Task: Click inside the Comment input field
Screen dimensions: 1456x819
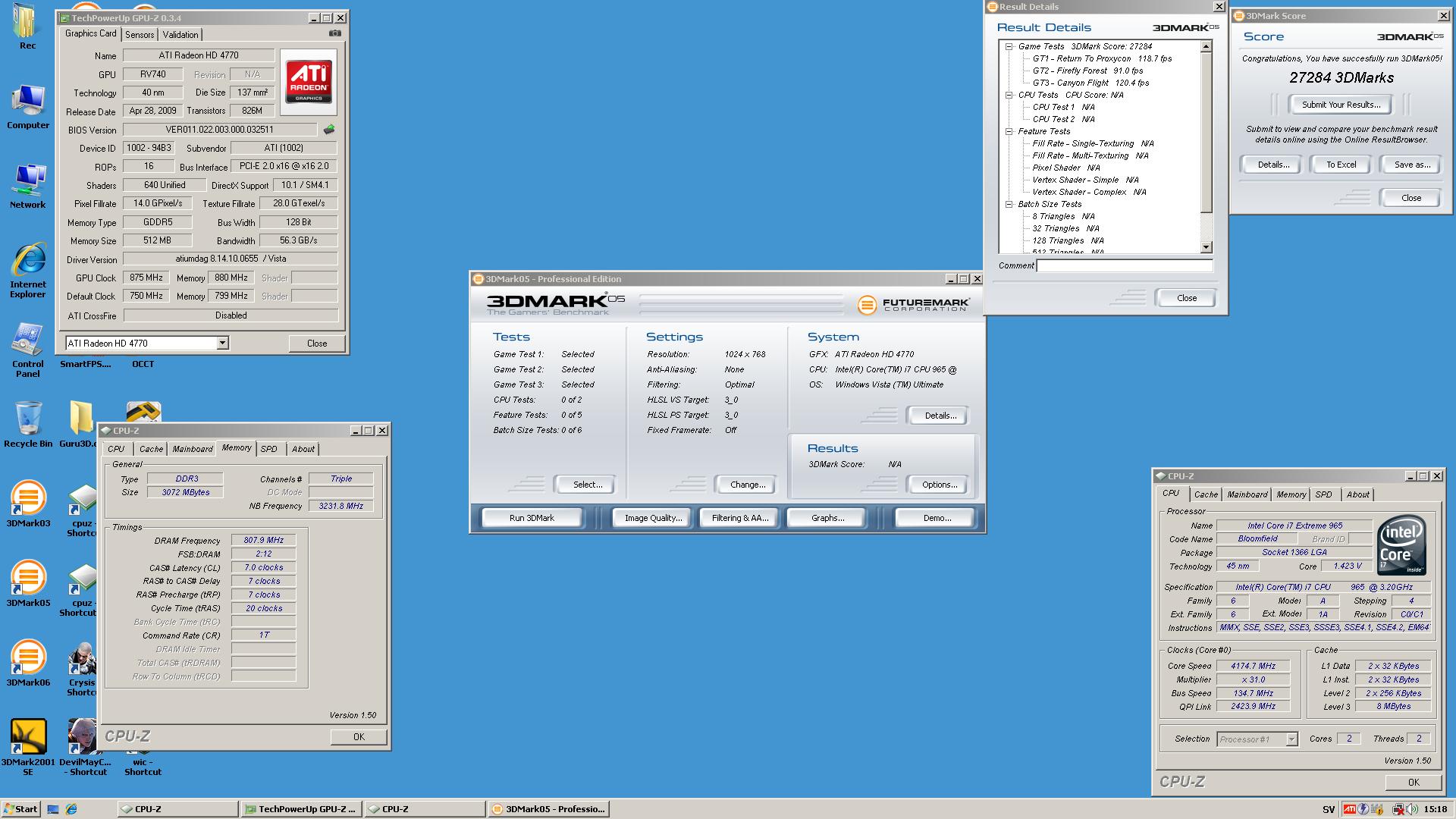Action: 1125,266
